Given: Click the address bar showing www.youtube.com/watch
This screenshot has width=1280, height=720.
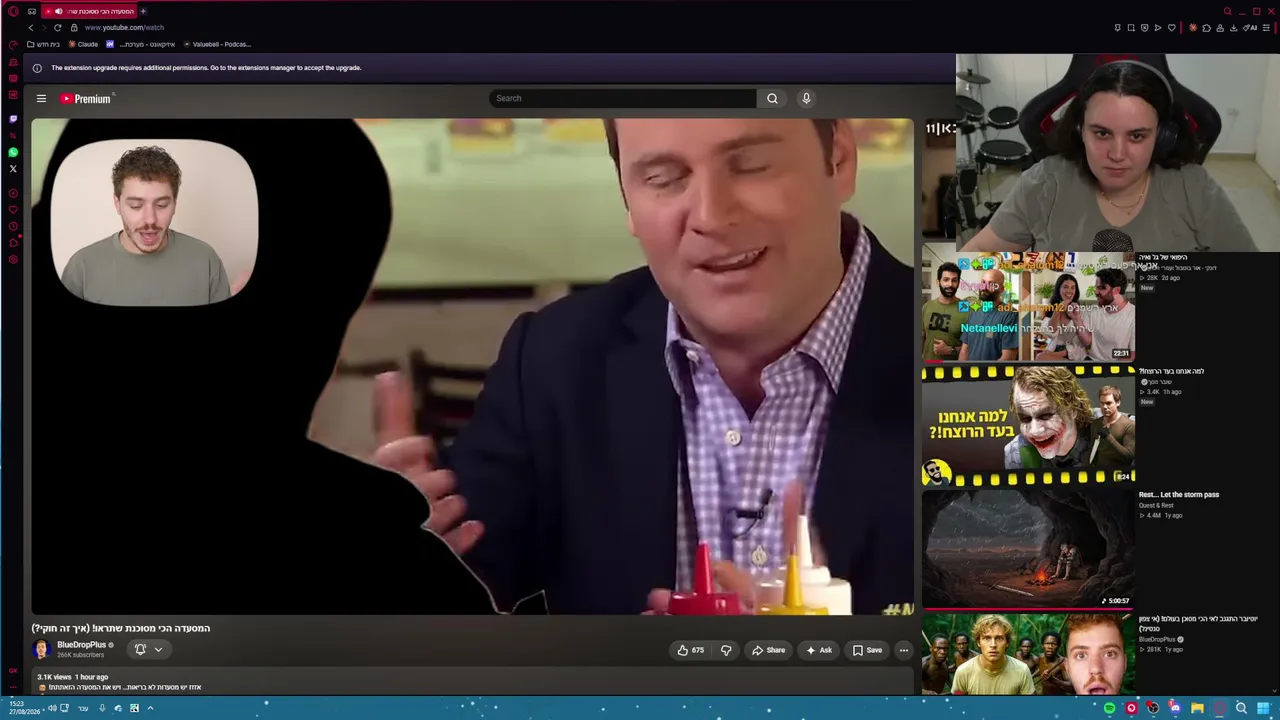Looking at the screenshot, I should (124, 27).
